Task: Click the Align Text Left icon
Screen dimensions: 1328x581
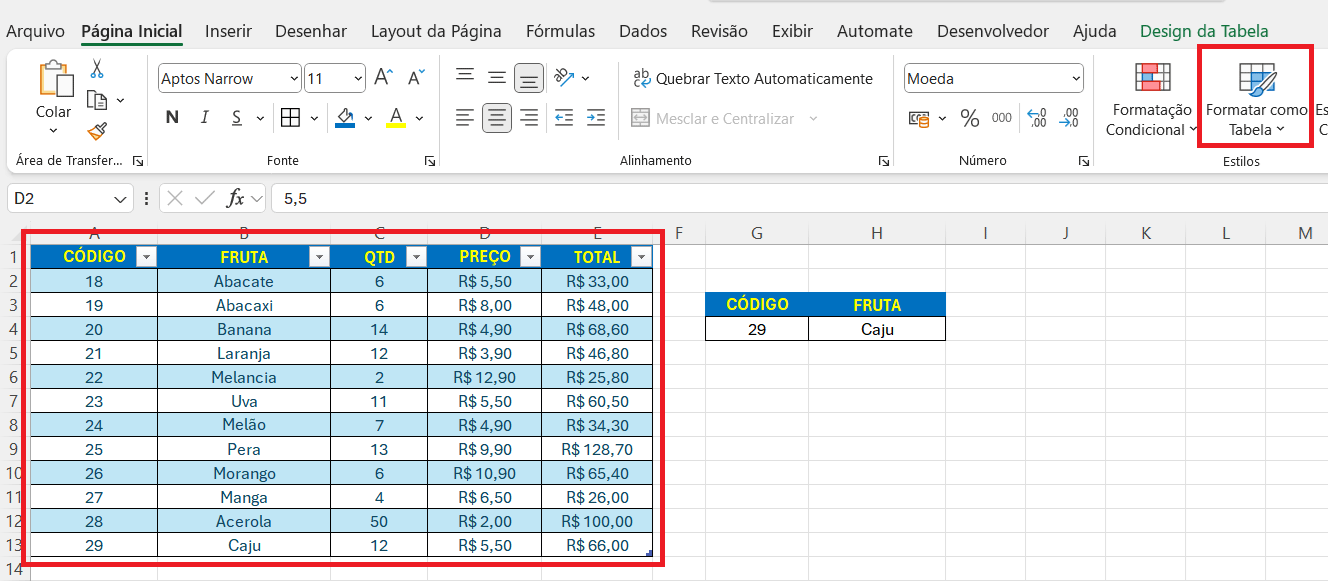Action: [x=464, y=118]
